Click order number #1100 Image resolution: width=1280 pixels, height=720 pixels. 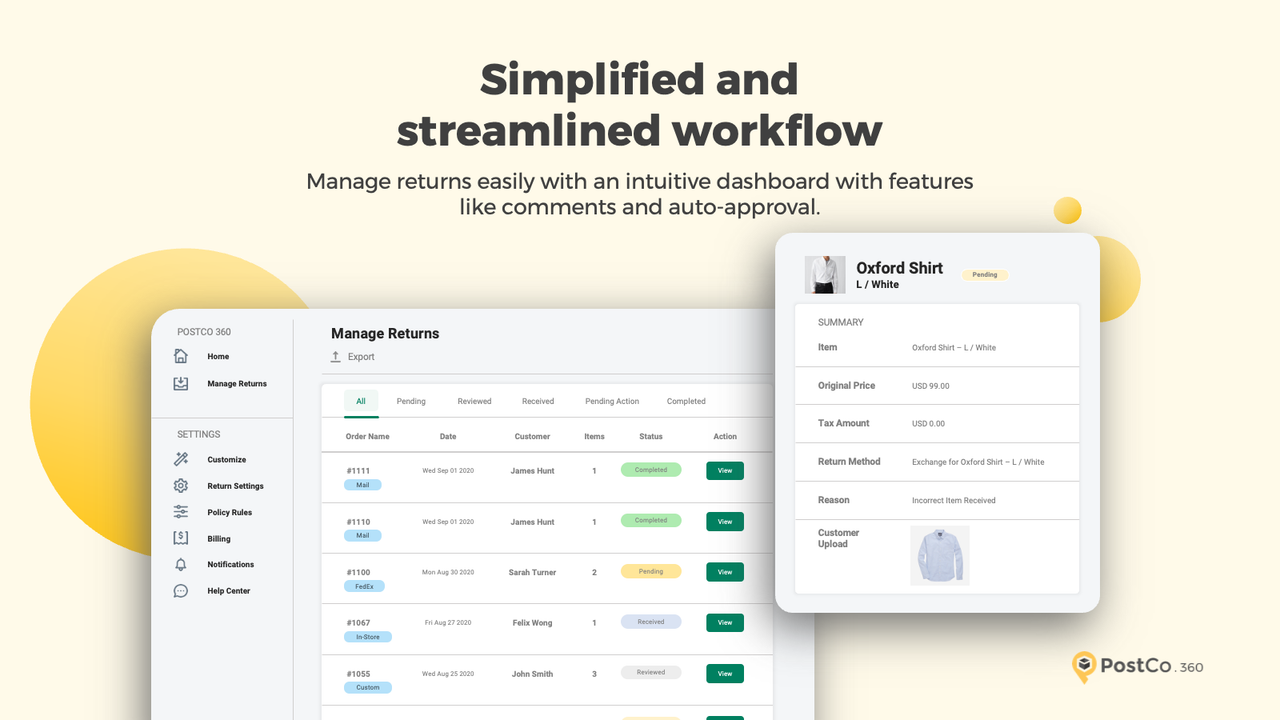click(358, 573)
